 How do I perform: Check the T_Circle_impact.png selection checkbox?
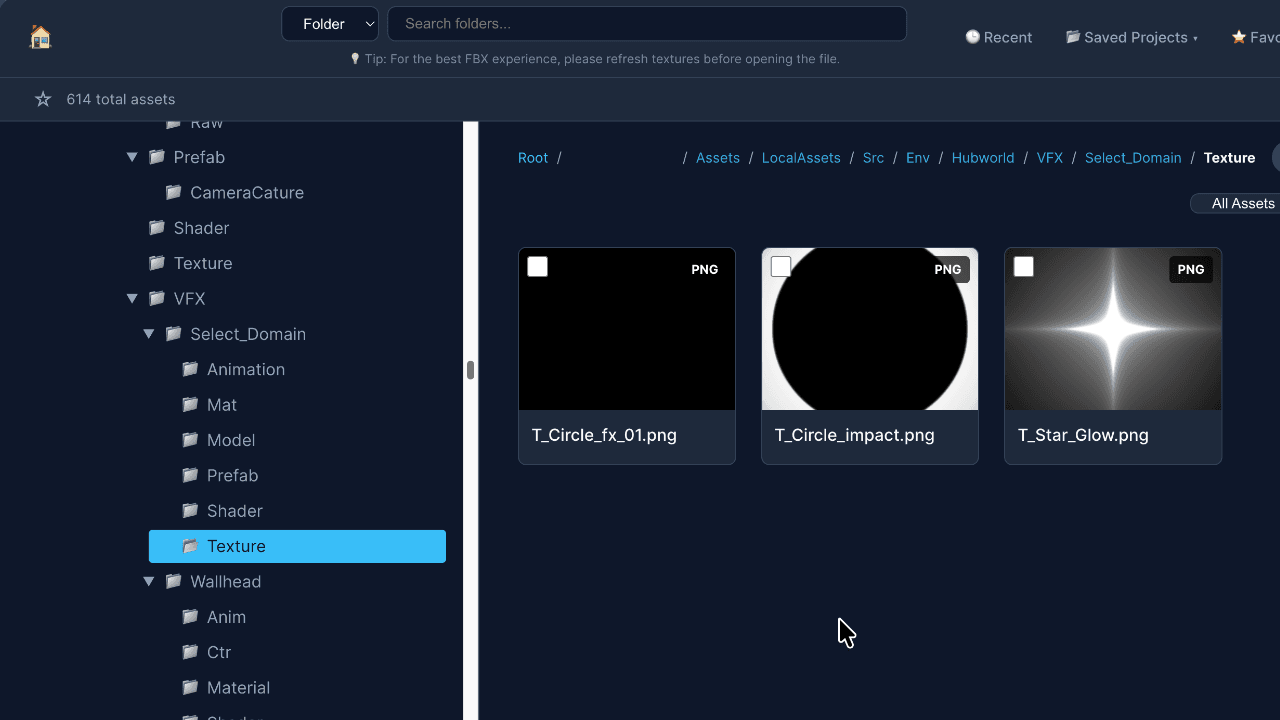pos(780,266)
